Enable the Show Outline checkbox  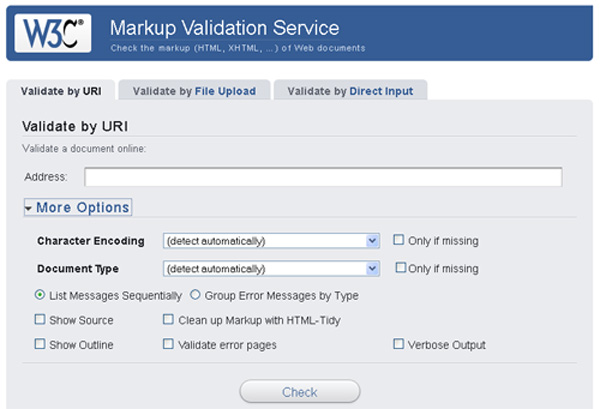coord(40,344)
